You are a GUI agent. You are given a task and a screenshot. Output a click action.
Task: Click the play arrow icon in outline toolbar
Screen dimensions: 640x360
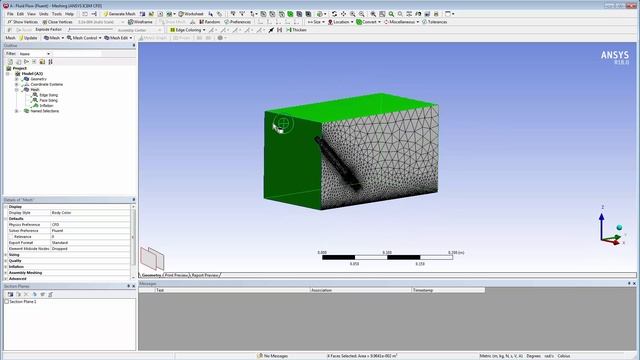click(x=26, y=62)
